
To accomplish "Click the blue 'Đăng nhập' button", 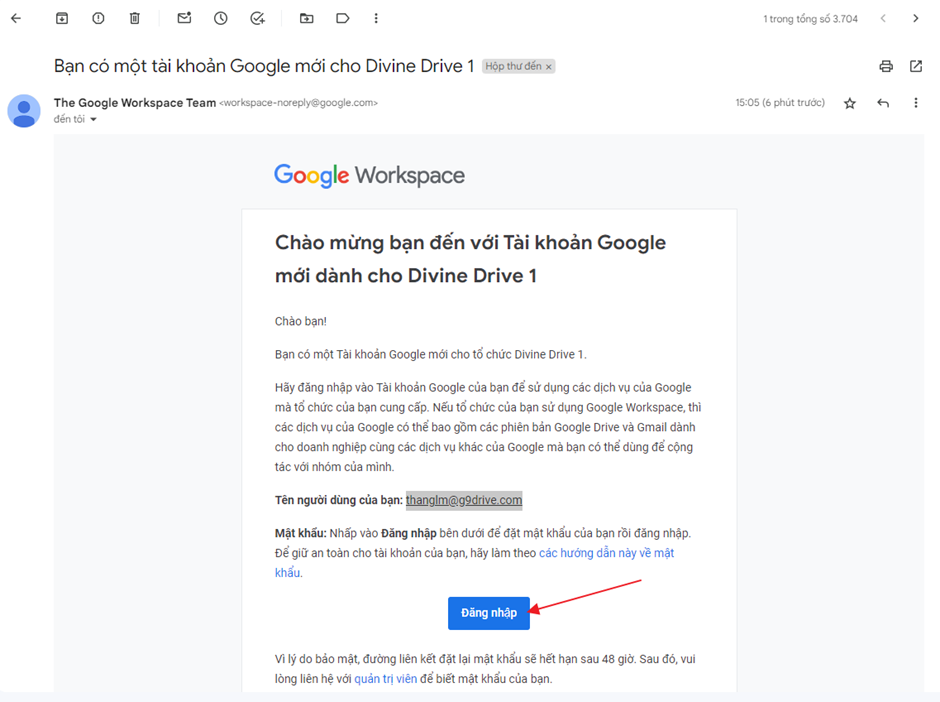I will pyautogui.click(x=489, y=613).
